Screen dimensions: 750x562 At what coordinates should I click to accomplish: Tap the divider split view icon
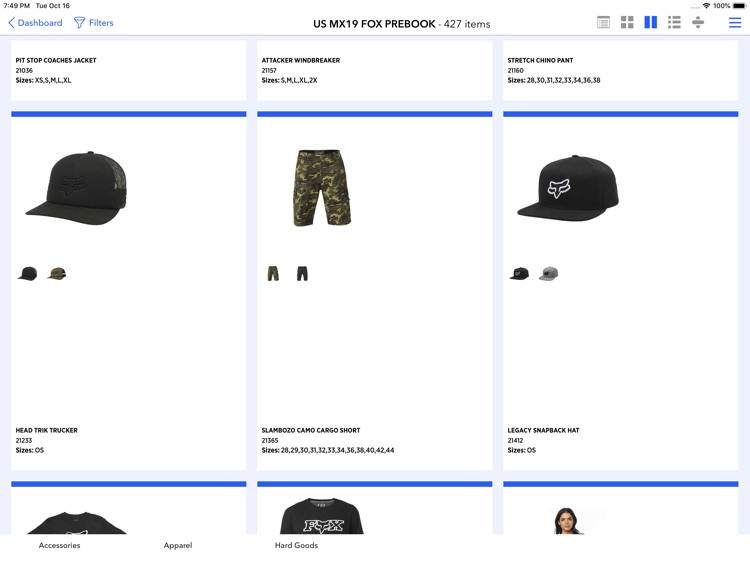(x=698, y=22)
